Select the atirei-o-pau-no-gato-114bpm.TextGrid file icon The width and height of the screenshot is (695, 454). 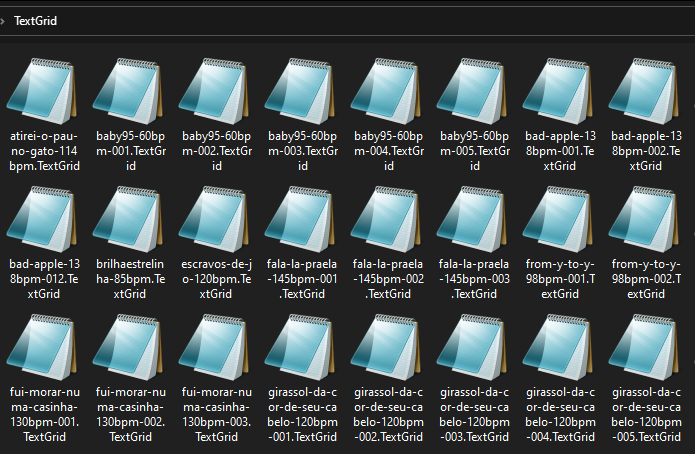point(43,90)
